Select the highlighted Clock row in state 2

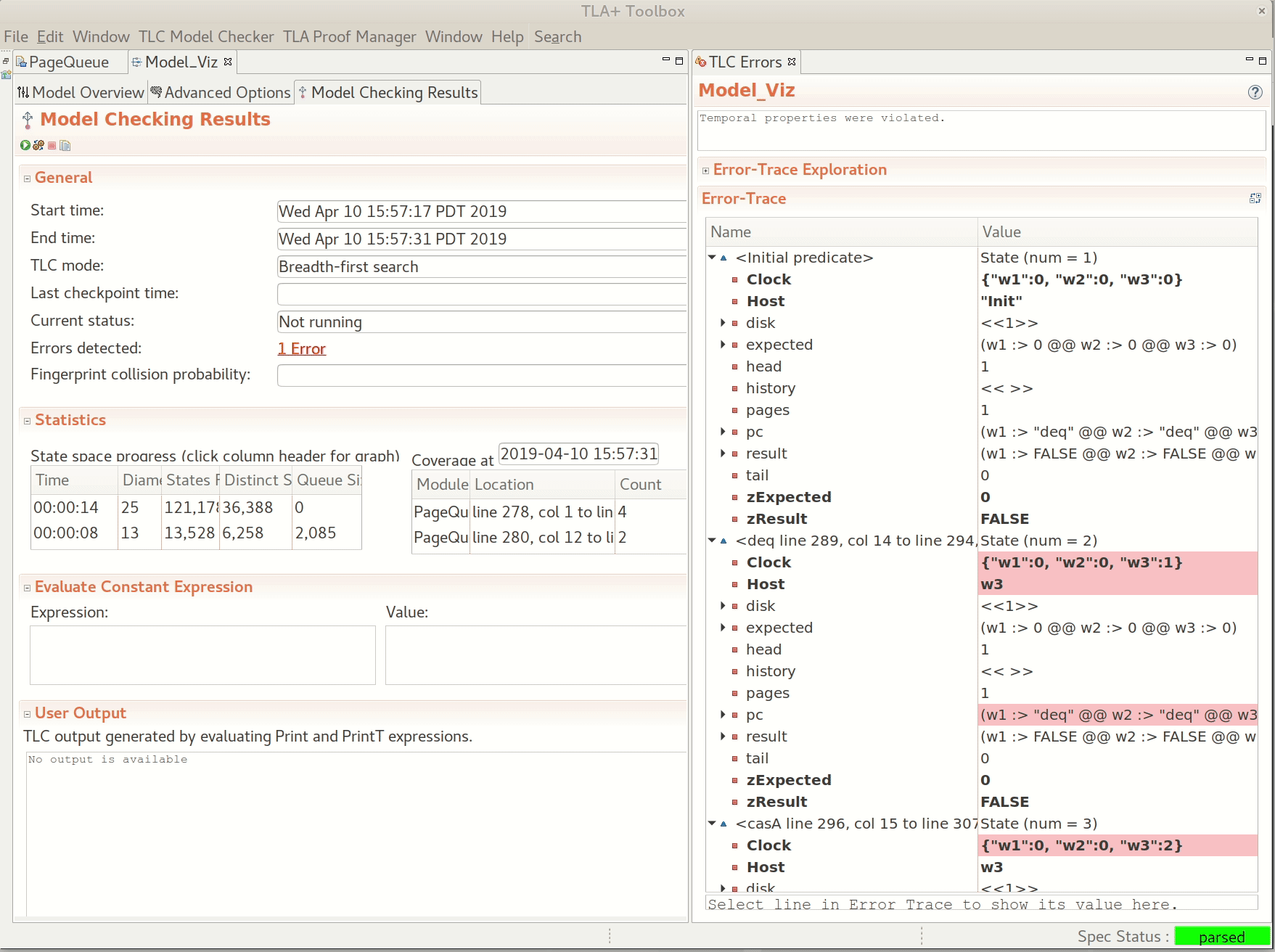click(x=982, y=562)
